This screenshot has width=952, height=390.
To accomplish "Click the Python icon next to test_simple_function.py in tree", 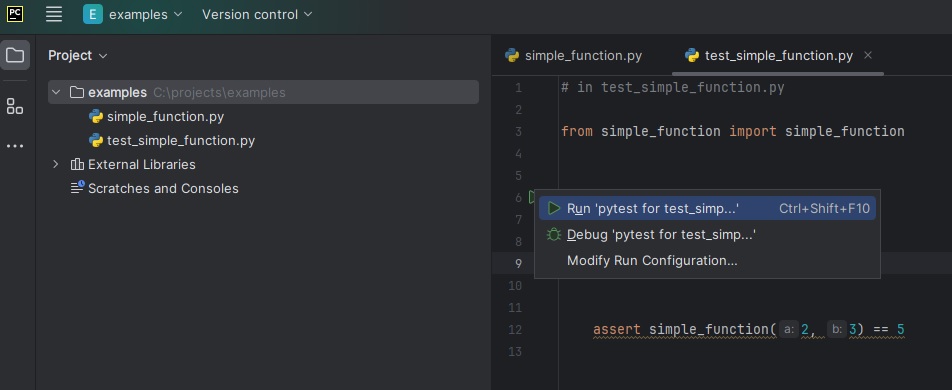I will (x=95, y=140).
